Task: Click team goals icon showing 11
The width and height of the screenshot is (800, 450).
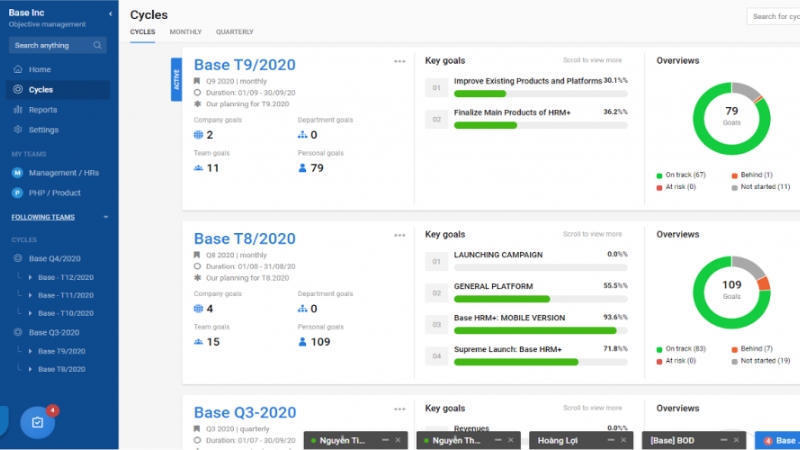Action: [x=198, y=168]
